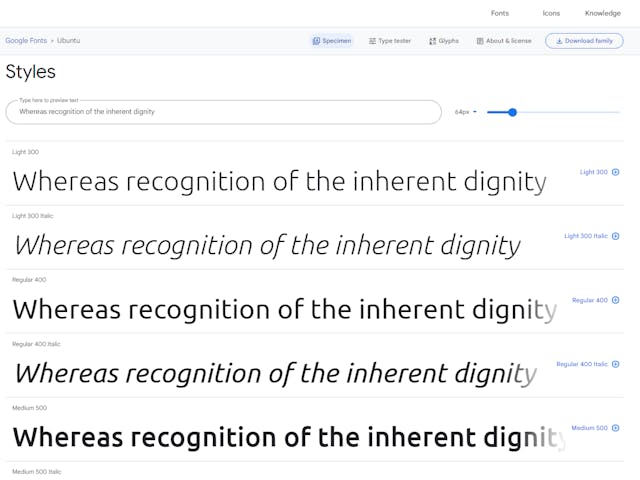Open the Fonts menu item
The width and height of the screenshot is (640, 480).
click(500, 13)
